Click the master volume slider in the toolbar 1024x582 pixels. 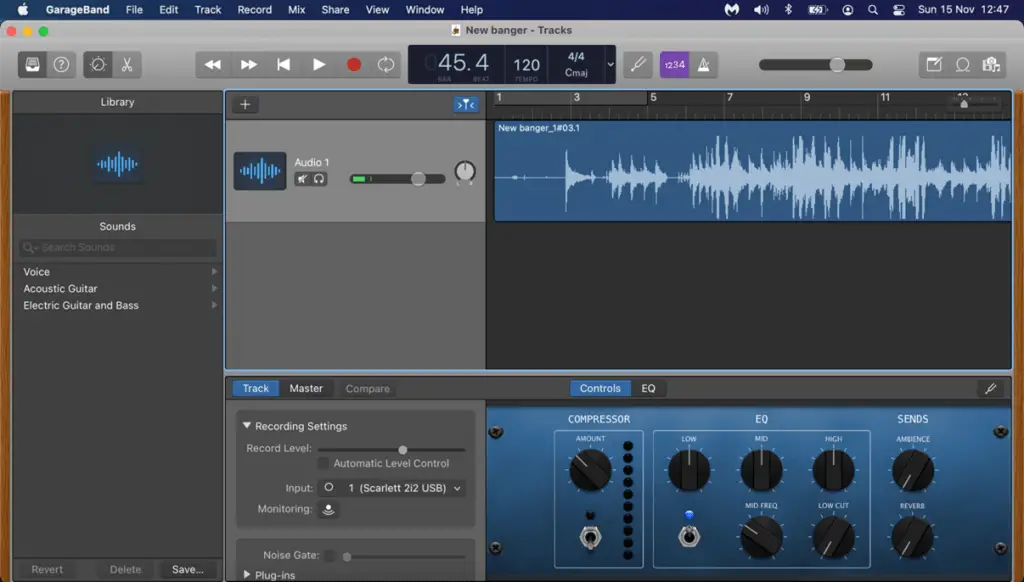[x=816, y=65]
